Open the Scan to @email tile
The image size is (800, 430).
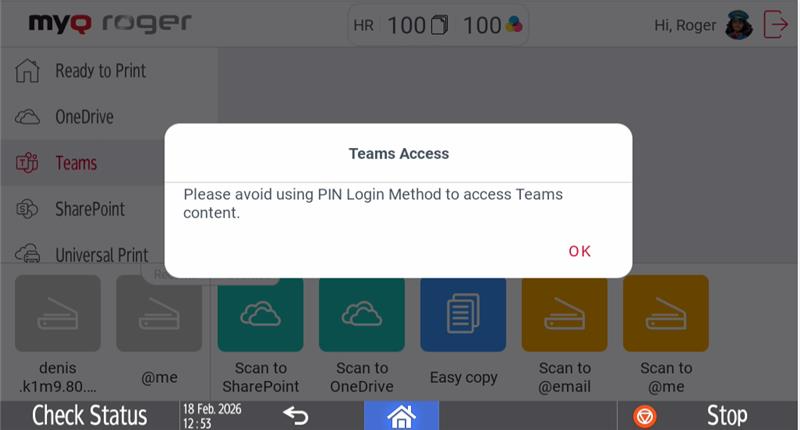(564, 314)
